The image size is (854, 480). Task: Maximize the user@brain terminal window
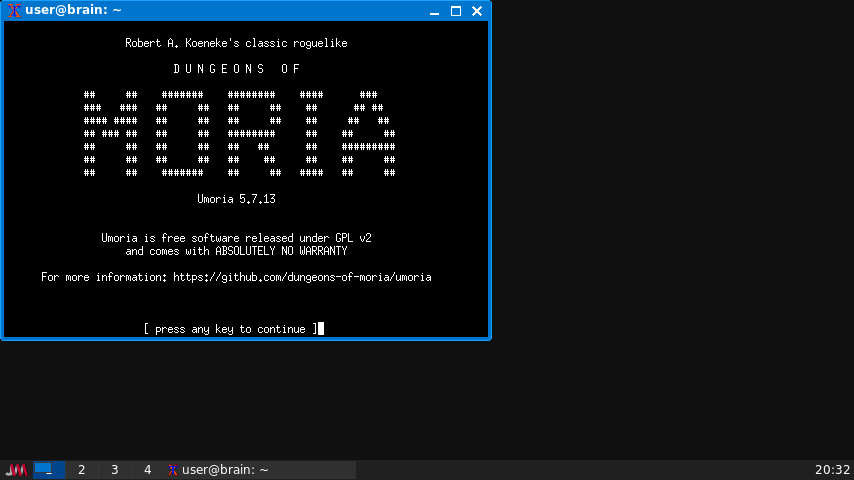(456, 11)
